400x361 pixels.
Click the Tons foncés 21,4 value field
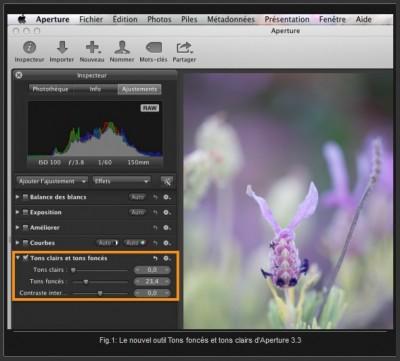coord(152,282)
